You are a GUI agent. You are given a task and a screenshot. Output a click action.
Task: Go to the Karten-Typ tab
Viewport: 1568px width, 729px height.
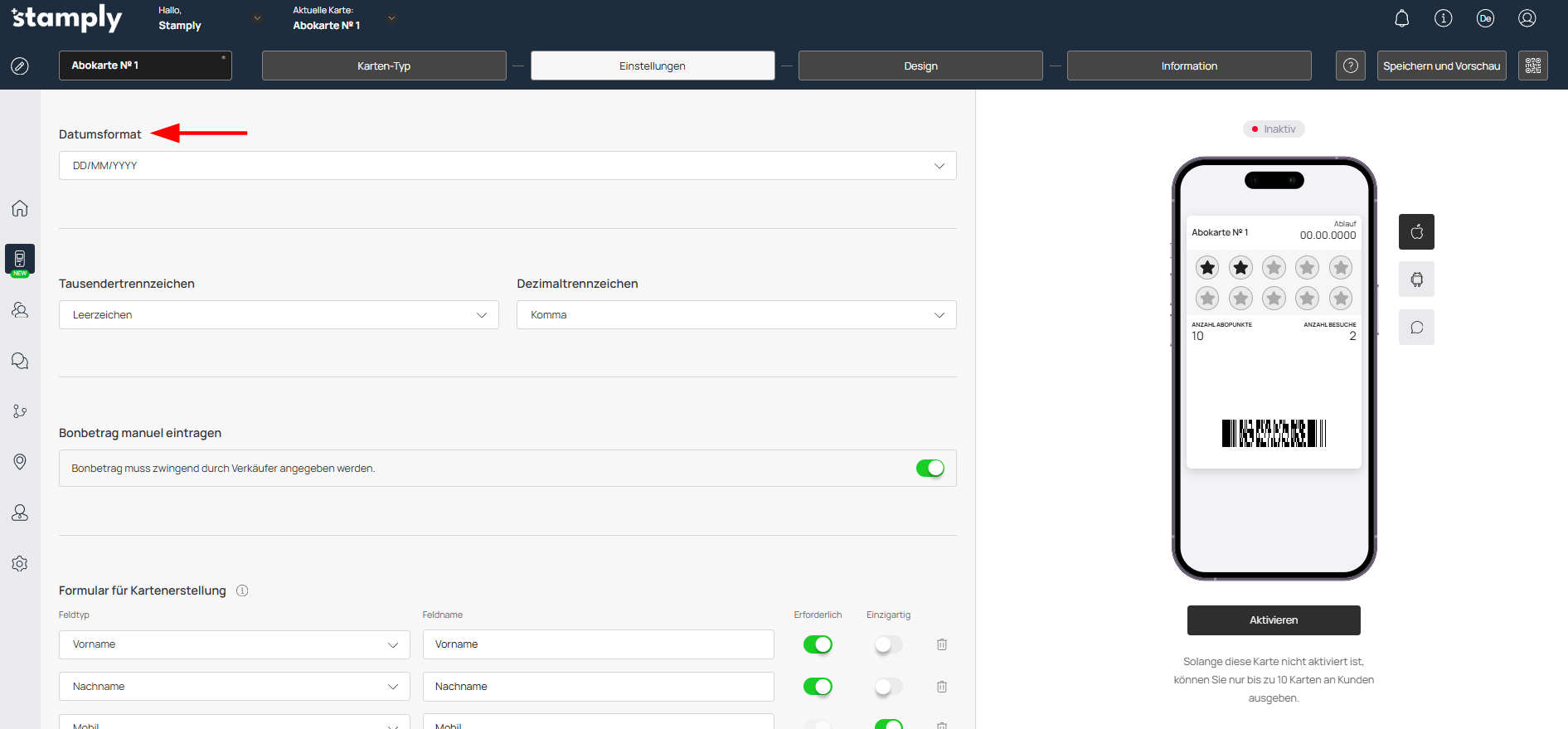383,66
